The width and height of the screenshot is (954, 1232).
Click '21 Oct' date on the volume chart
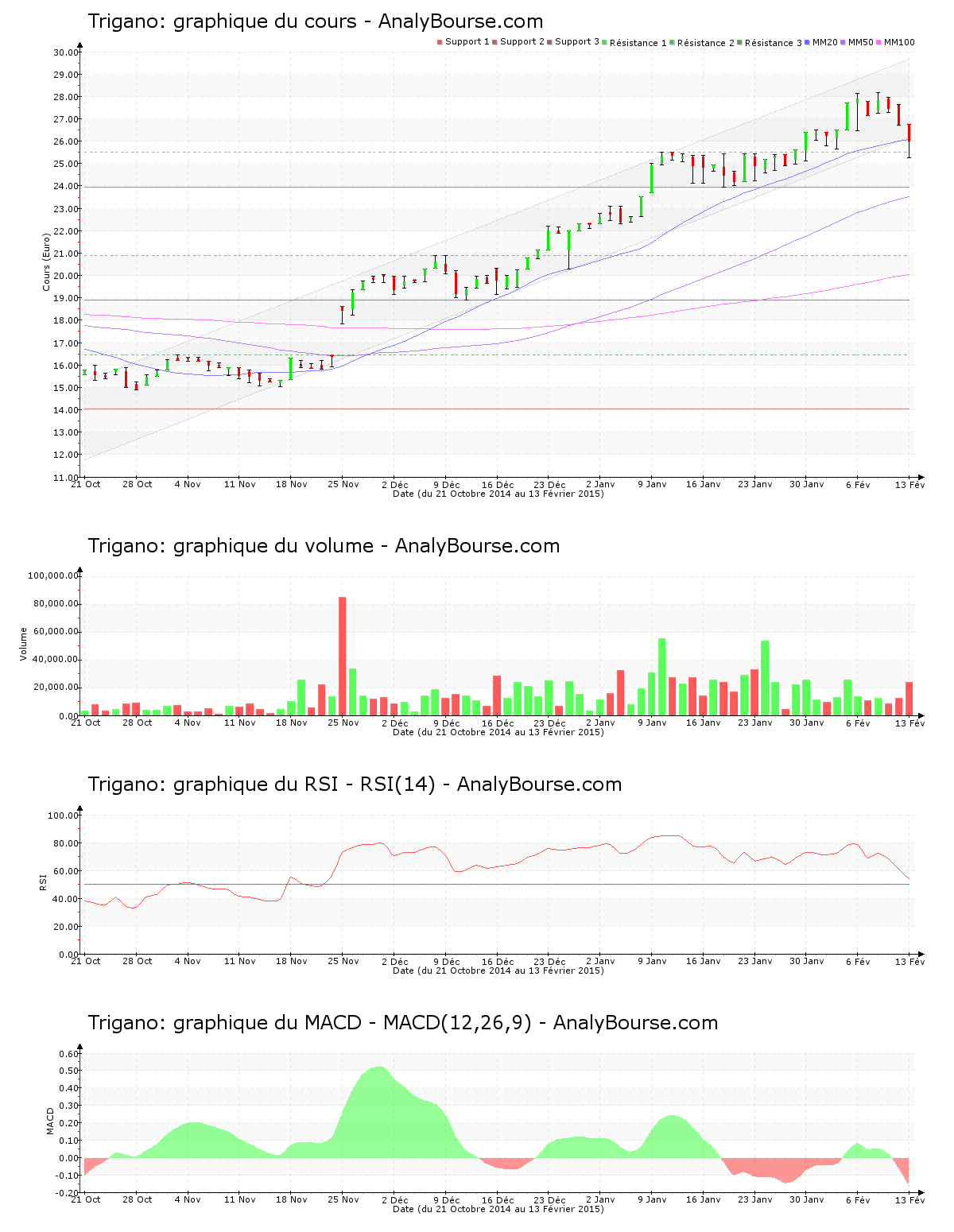86,723
